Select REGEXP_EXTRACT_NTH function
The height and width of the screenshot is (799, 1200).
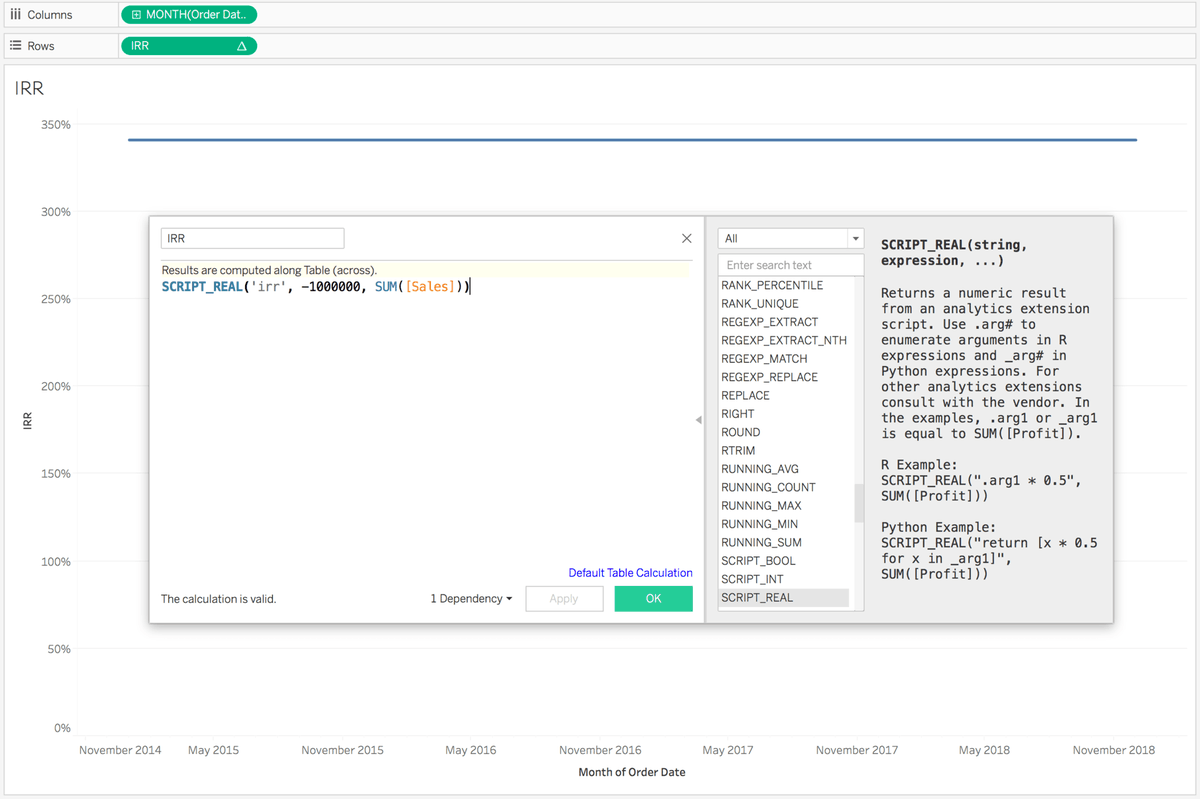[784, 340]
